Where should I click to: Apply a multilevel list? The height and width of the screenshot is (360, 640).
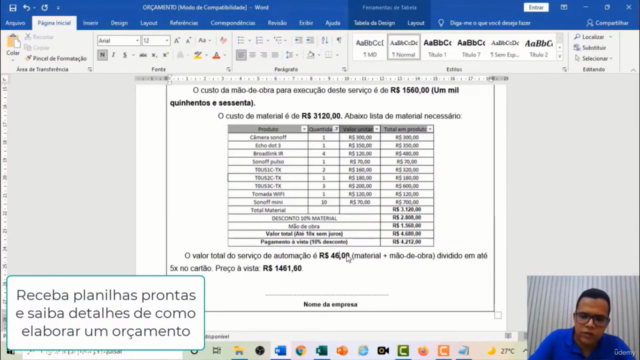[278, 40]
